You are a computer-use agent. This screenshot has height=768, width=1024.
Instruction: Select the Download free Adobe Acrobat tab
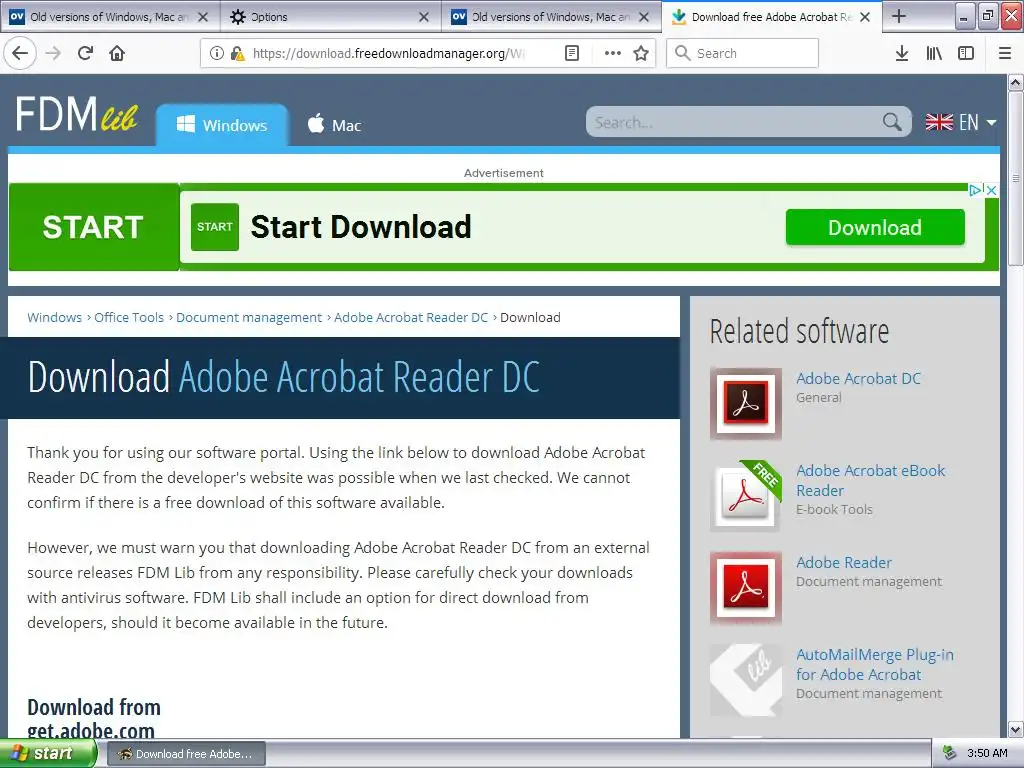[771, 16]
